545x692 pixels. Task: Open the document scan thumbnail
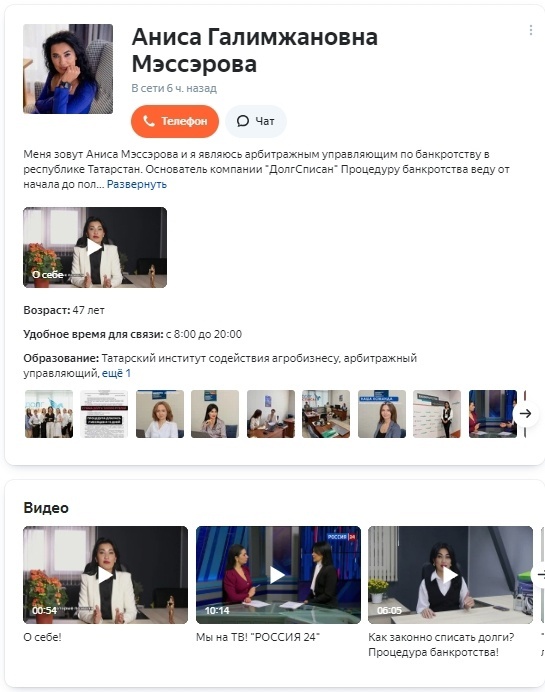[x=104, y=414]
